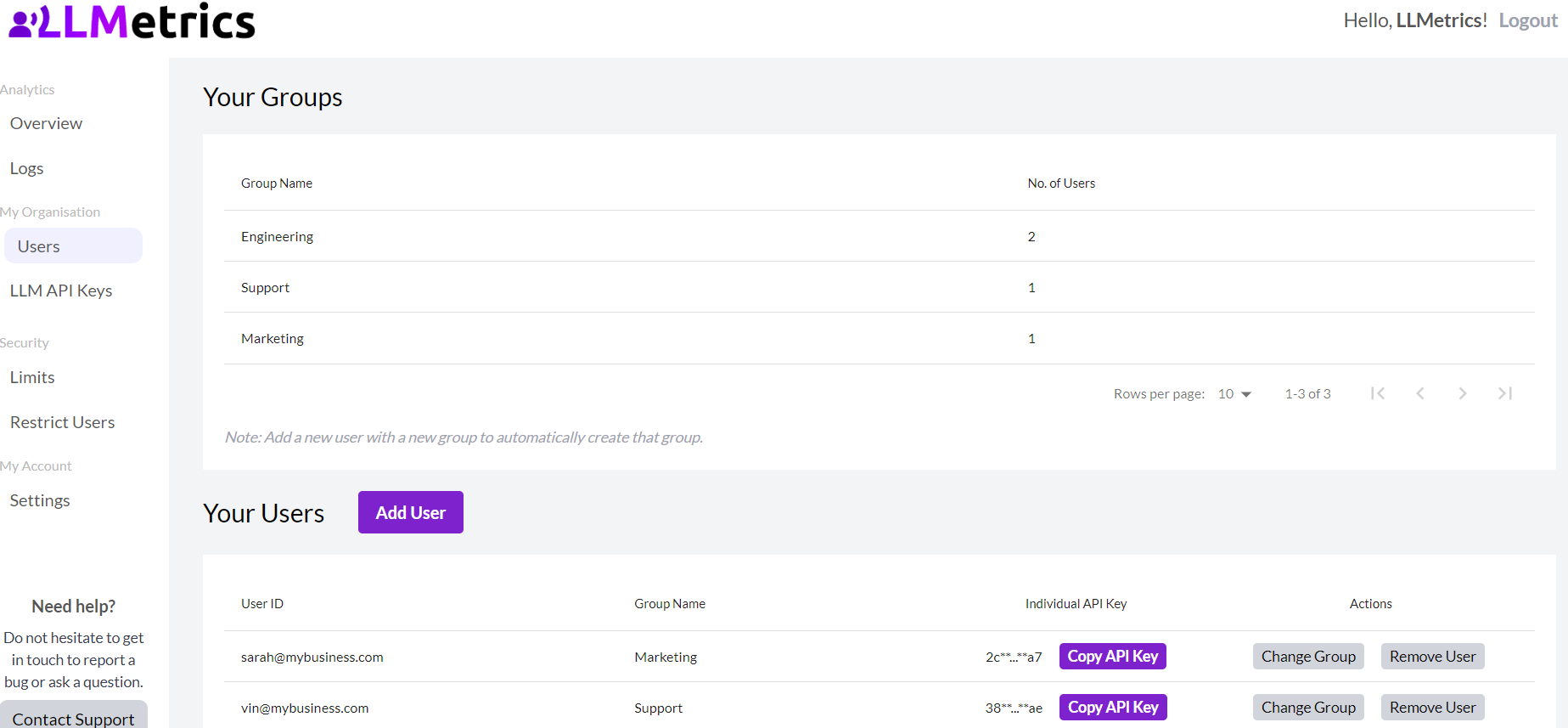Copy API key for sarah@mybusiness.com
Viewport: 1568px width, 728px height.
pos(1112,657)
